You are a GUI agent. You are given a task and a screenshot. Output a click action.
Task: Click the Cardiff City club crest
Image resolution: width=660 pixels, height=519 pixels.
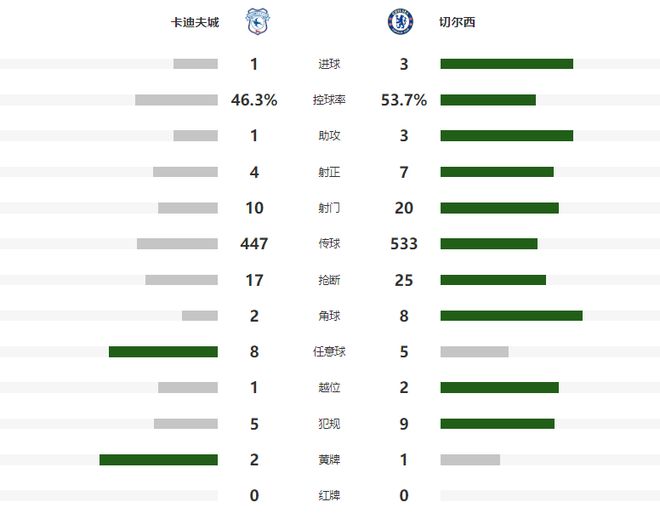256,22
